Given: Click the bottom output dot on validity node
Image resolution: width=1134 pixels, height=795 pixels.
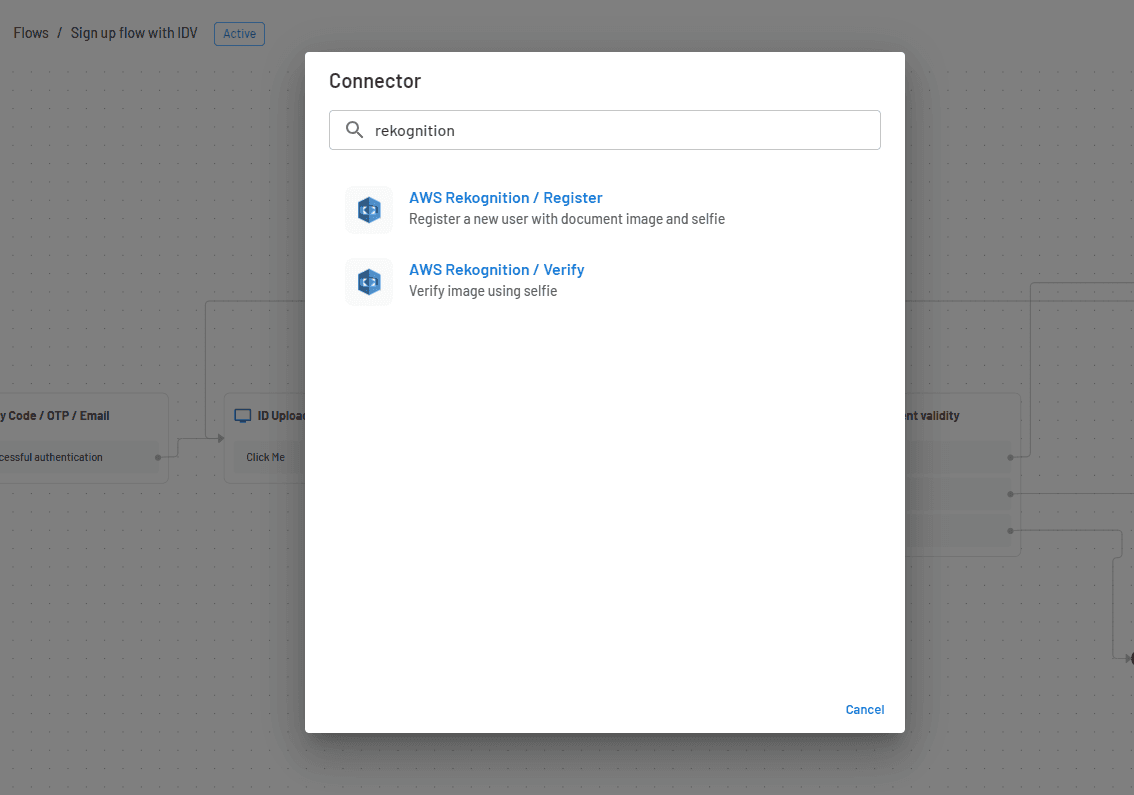Looking at the screenshot, I should [1011, 531].
